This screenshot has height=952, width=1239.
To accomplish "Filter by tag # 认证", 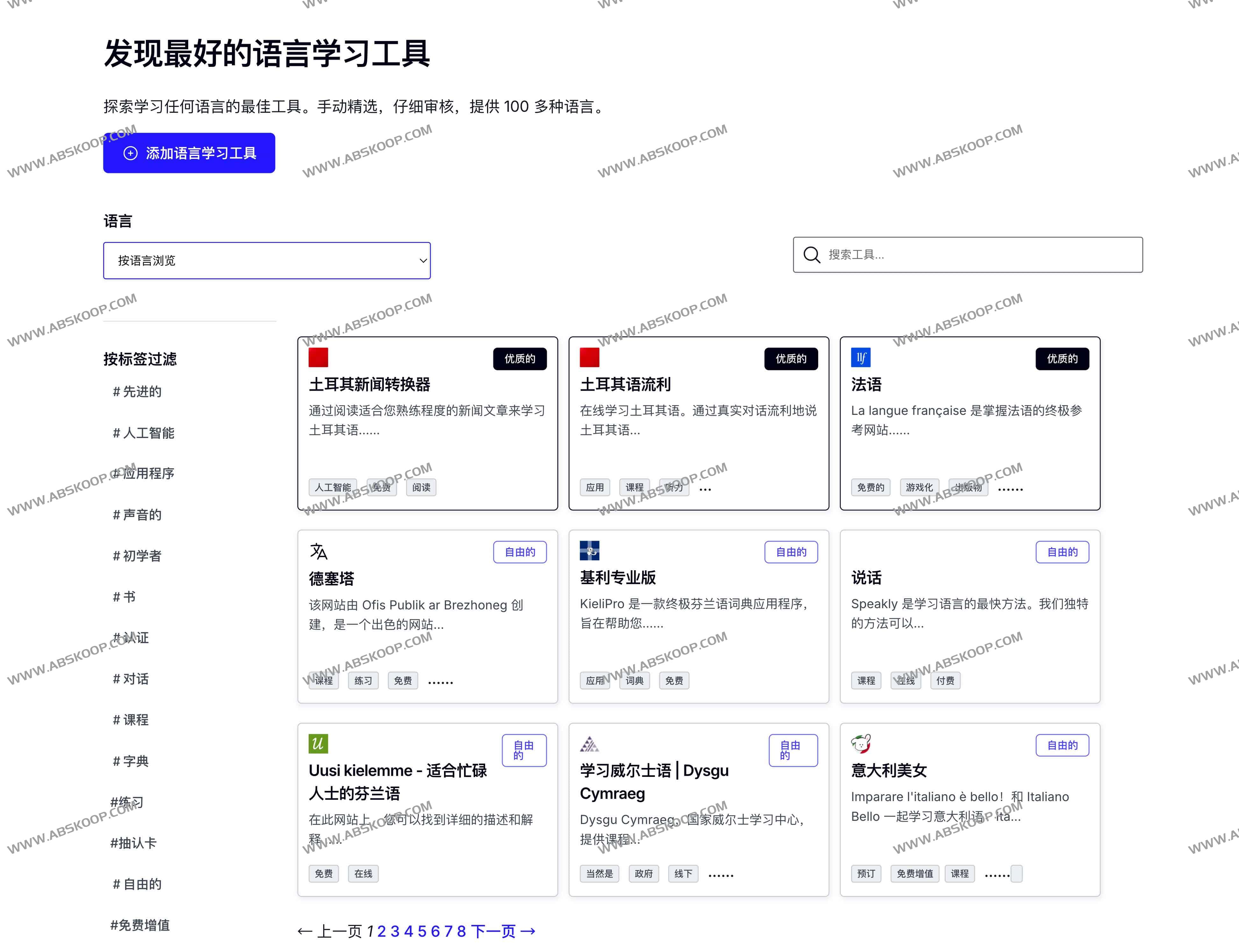I will (x=131, y=638).
